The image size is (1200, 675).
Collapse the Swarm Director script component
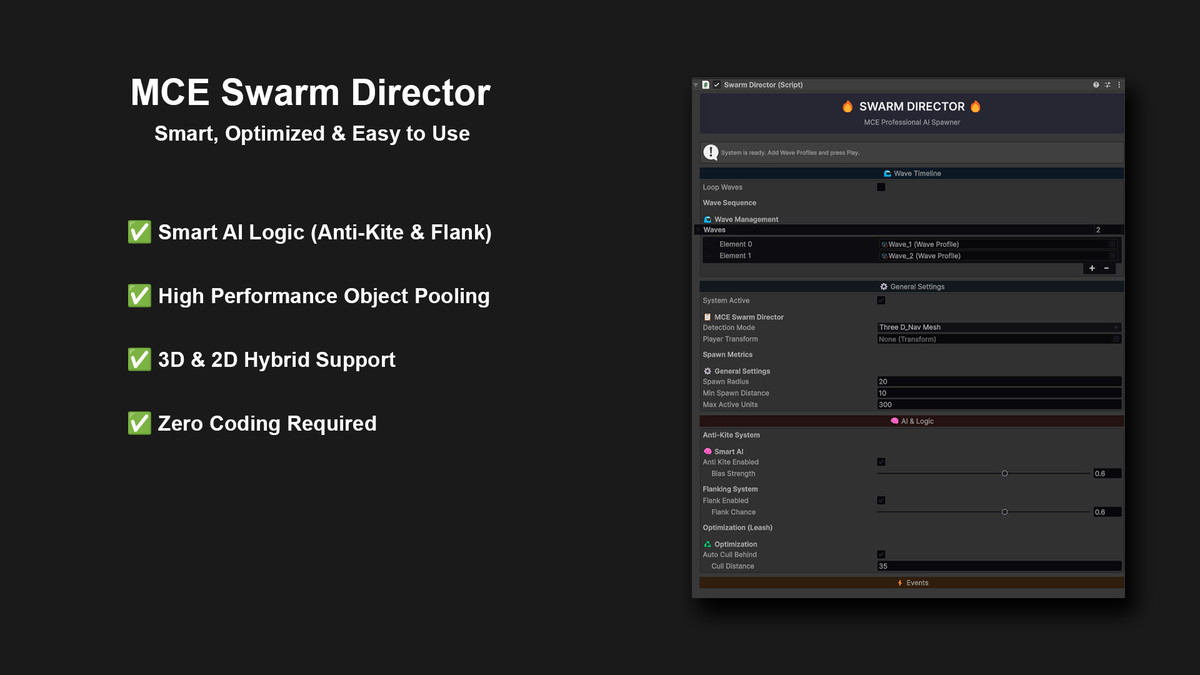[696, 85]
